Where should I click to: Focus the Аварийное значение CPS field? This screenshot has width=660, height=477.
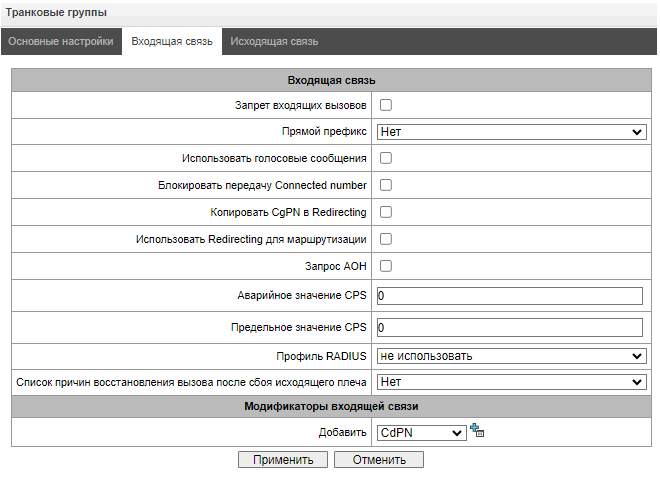pyautogui.click(x=509, y=296)
